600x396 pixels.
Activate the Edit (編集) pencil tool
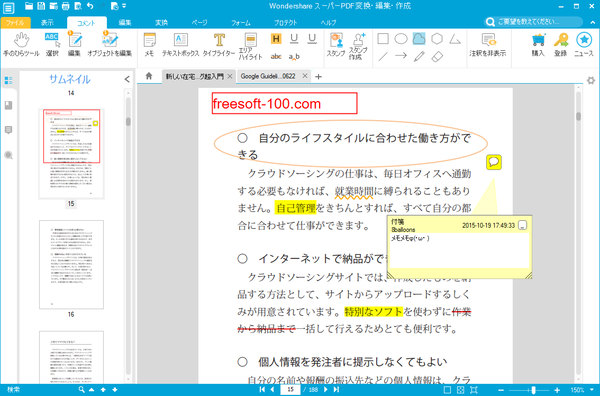(74, 45)
